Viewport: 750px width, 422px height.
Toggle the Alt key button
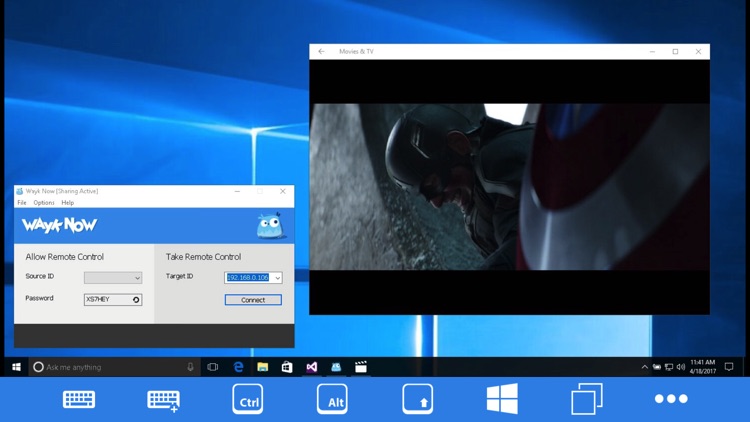pyautogui.click(x=332, y=399)
